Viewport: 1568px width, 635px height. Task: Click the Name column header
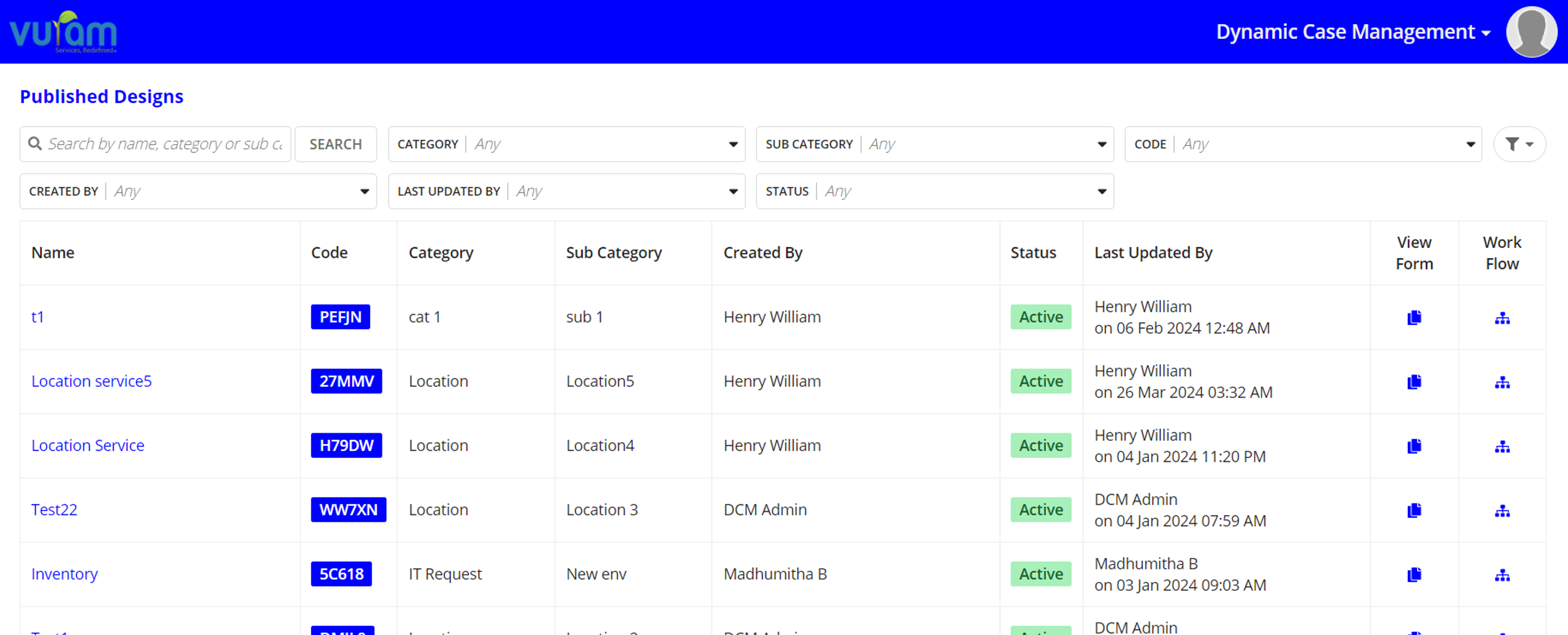pyautogui.click(x=53, y=253)
